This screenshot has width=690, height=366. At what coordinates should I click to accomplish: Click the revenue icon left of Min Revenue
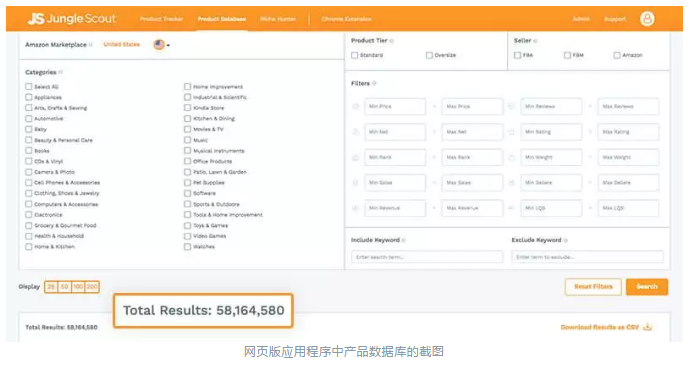[356, 208]
